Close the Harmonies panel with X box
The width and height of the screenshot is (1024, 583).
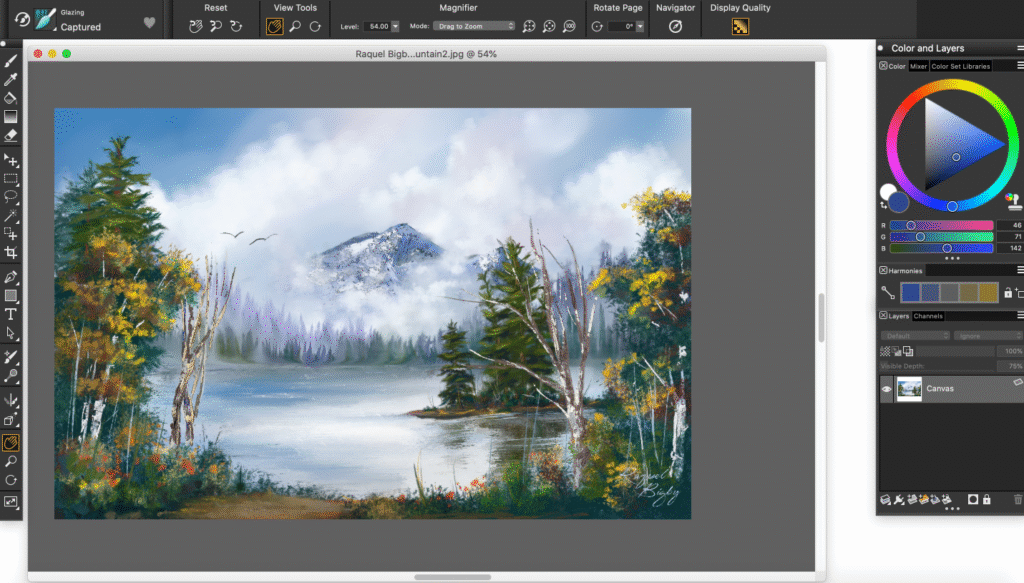coord(883,270)
